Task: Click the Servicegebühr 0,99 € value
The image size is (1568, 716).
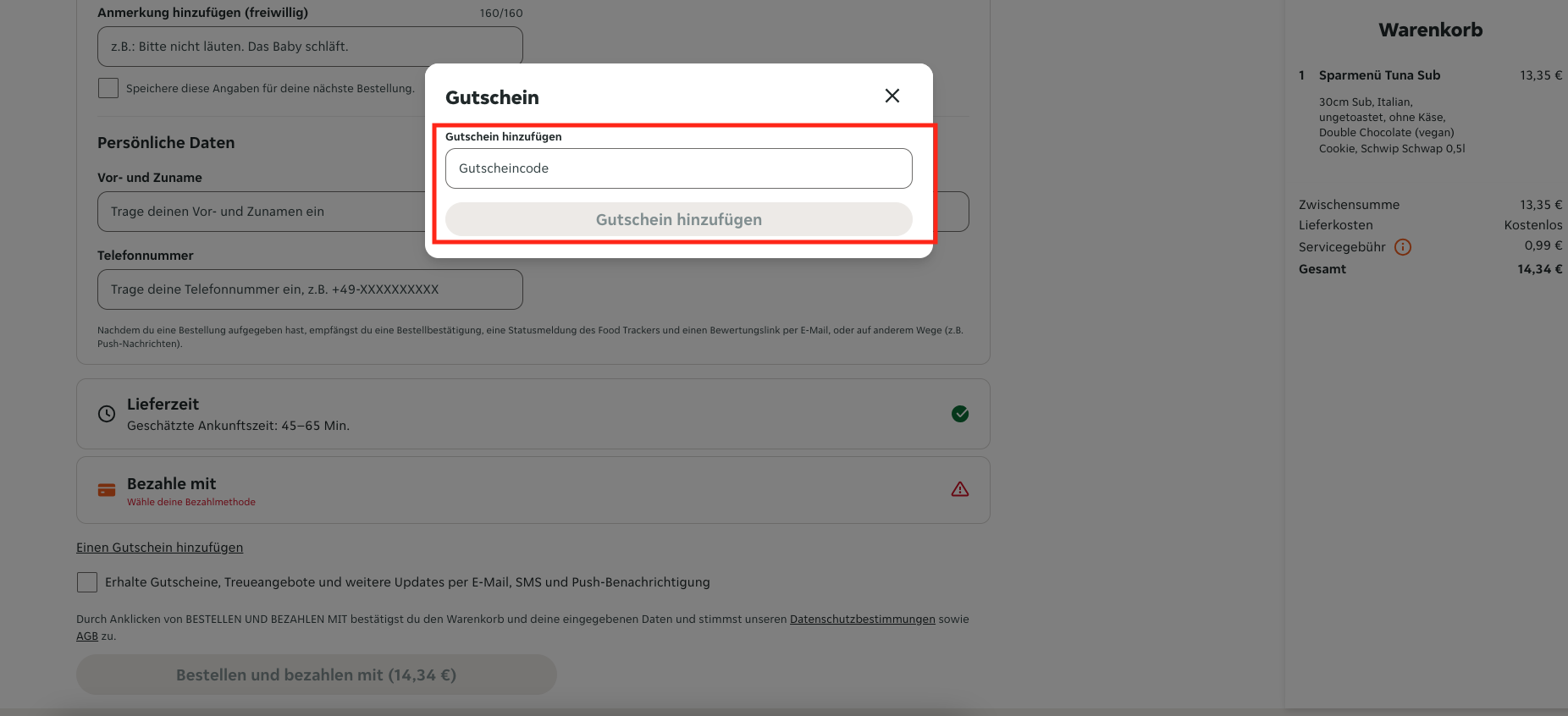Action: (x=1543, y=245)
